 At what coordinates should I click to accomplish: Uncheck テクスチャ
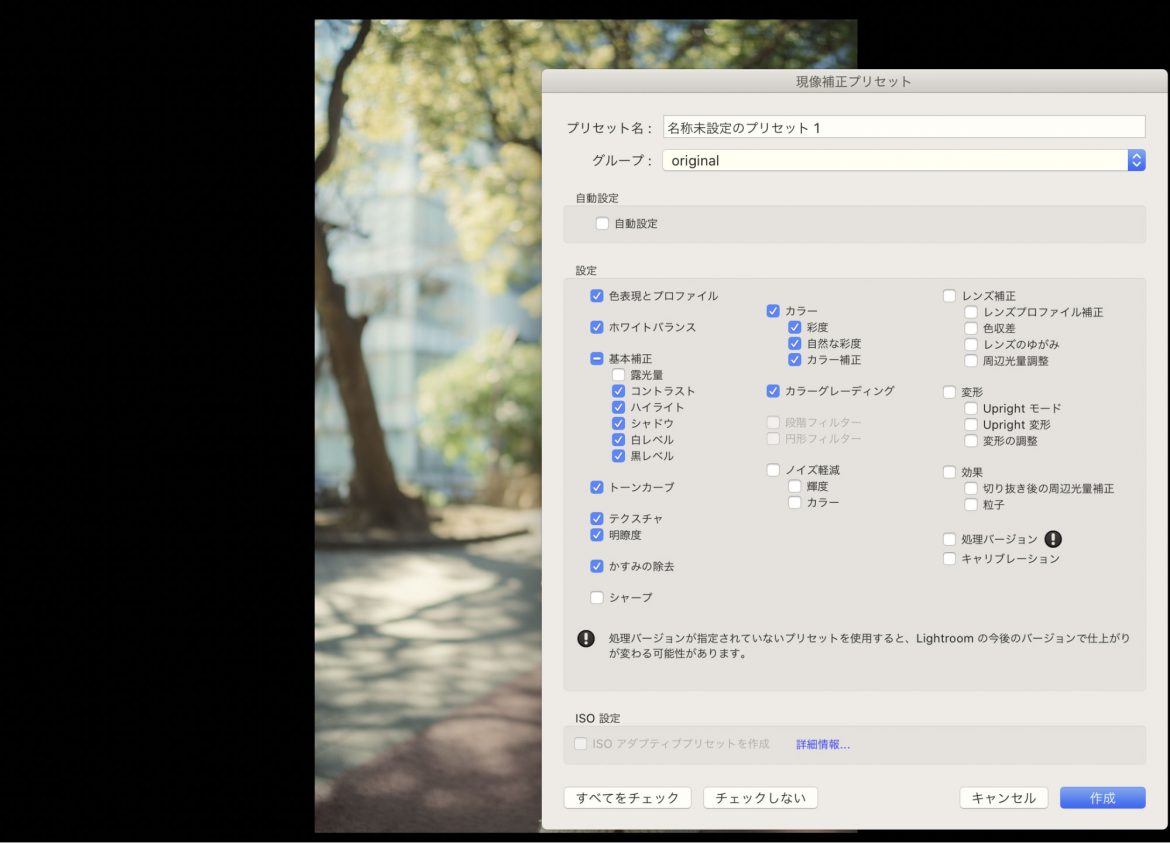tap(596, 518)
